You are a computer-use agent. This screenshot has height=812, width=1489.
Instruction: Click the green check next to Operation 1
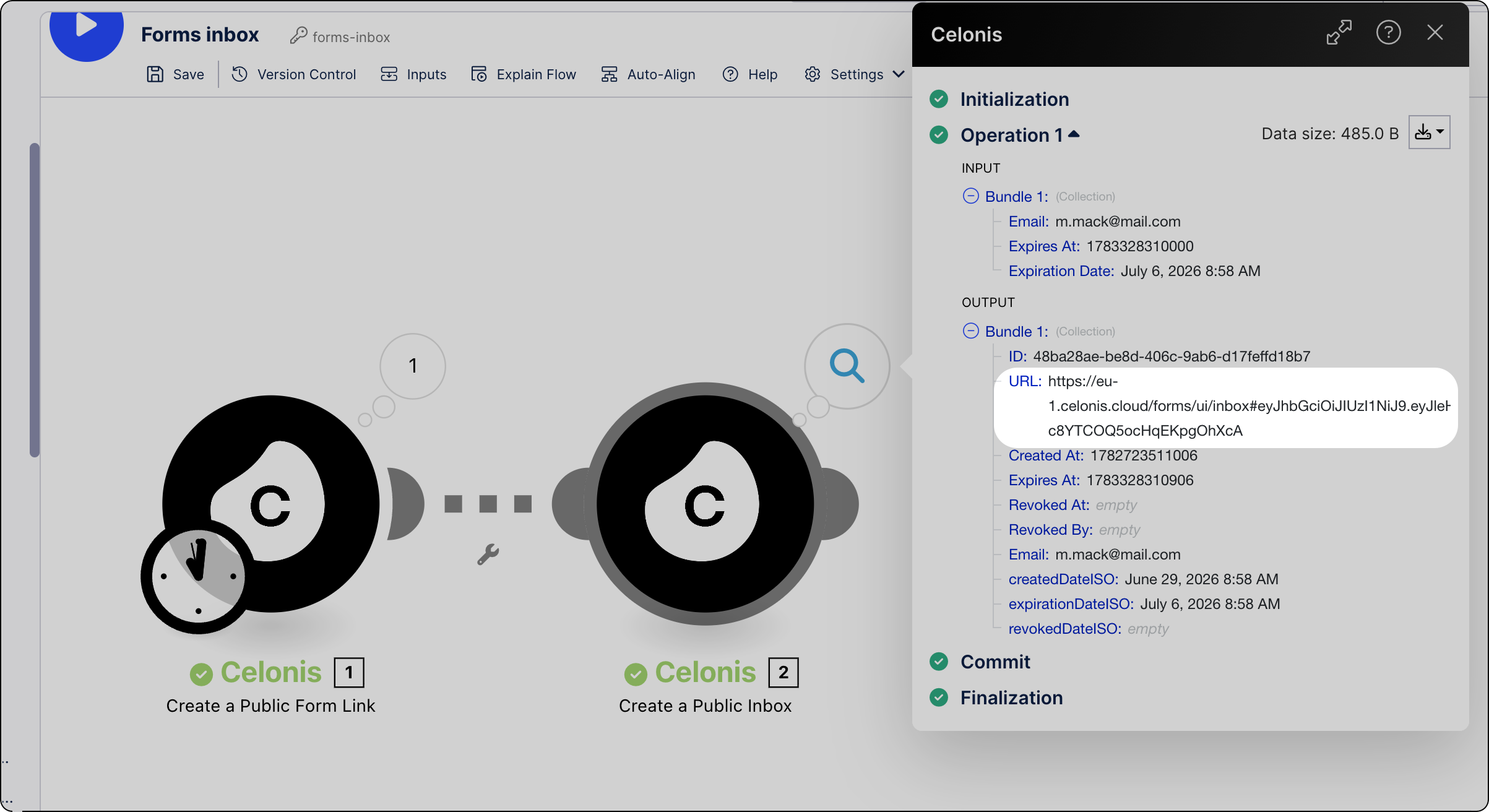click(939, 134)
